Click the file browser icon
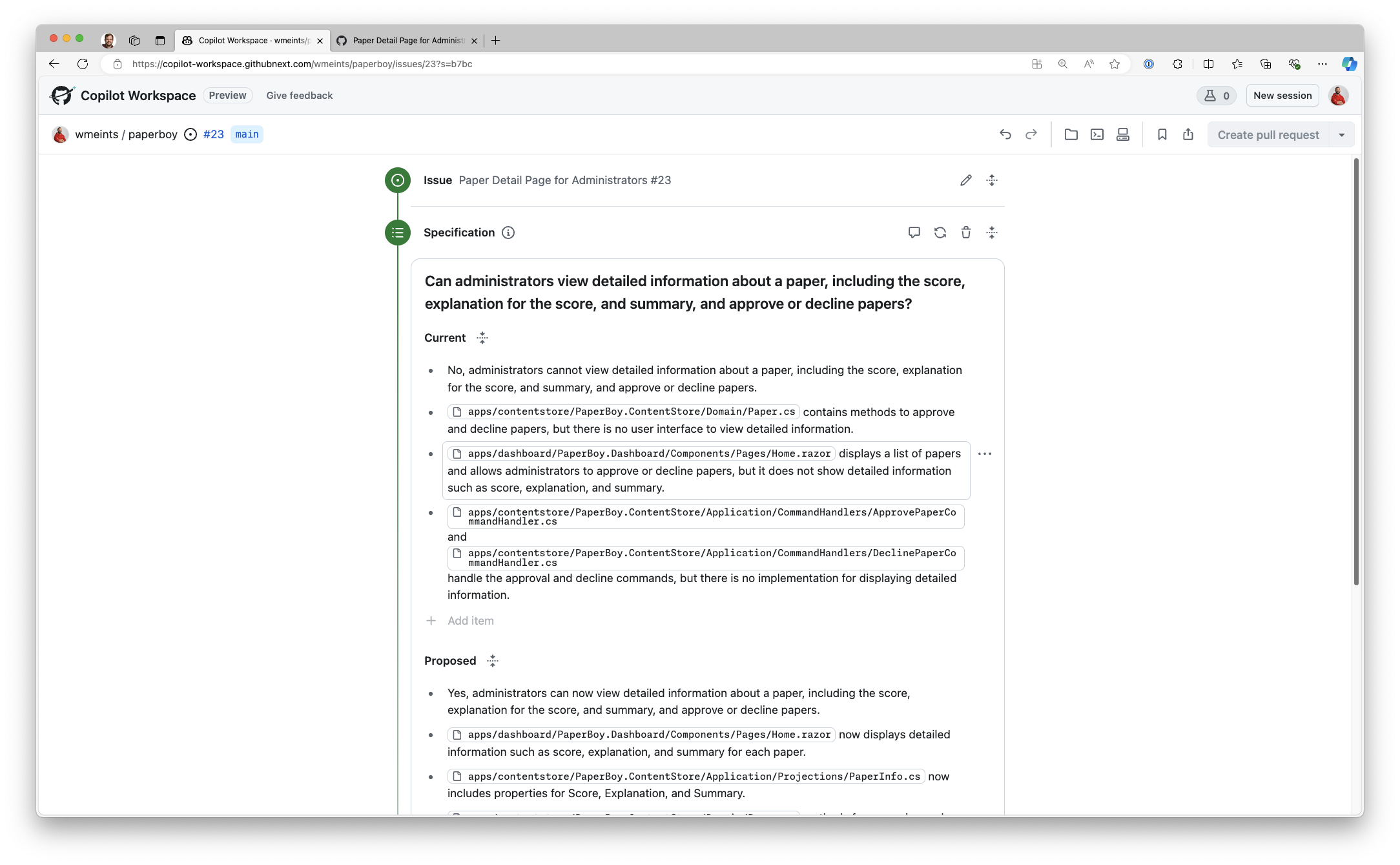Screen dimensions: 1400x865 1070,135
